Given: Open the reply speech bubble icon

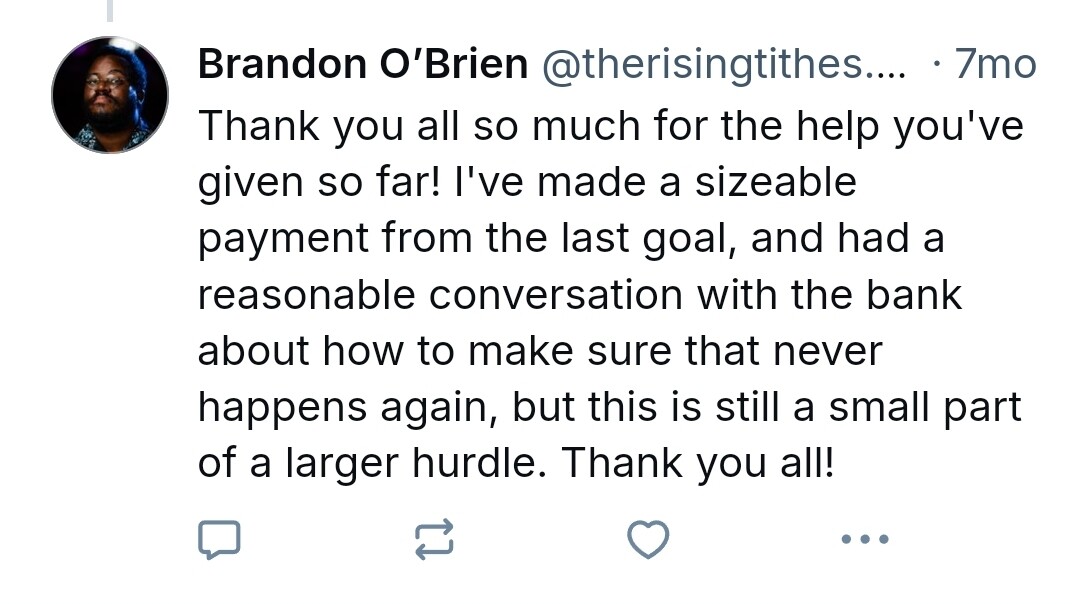Looking at the screenshot, I should click(219, 539).
